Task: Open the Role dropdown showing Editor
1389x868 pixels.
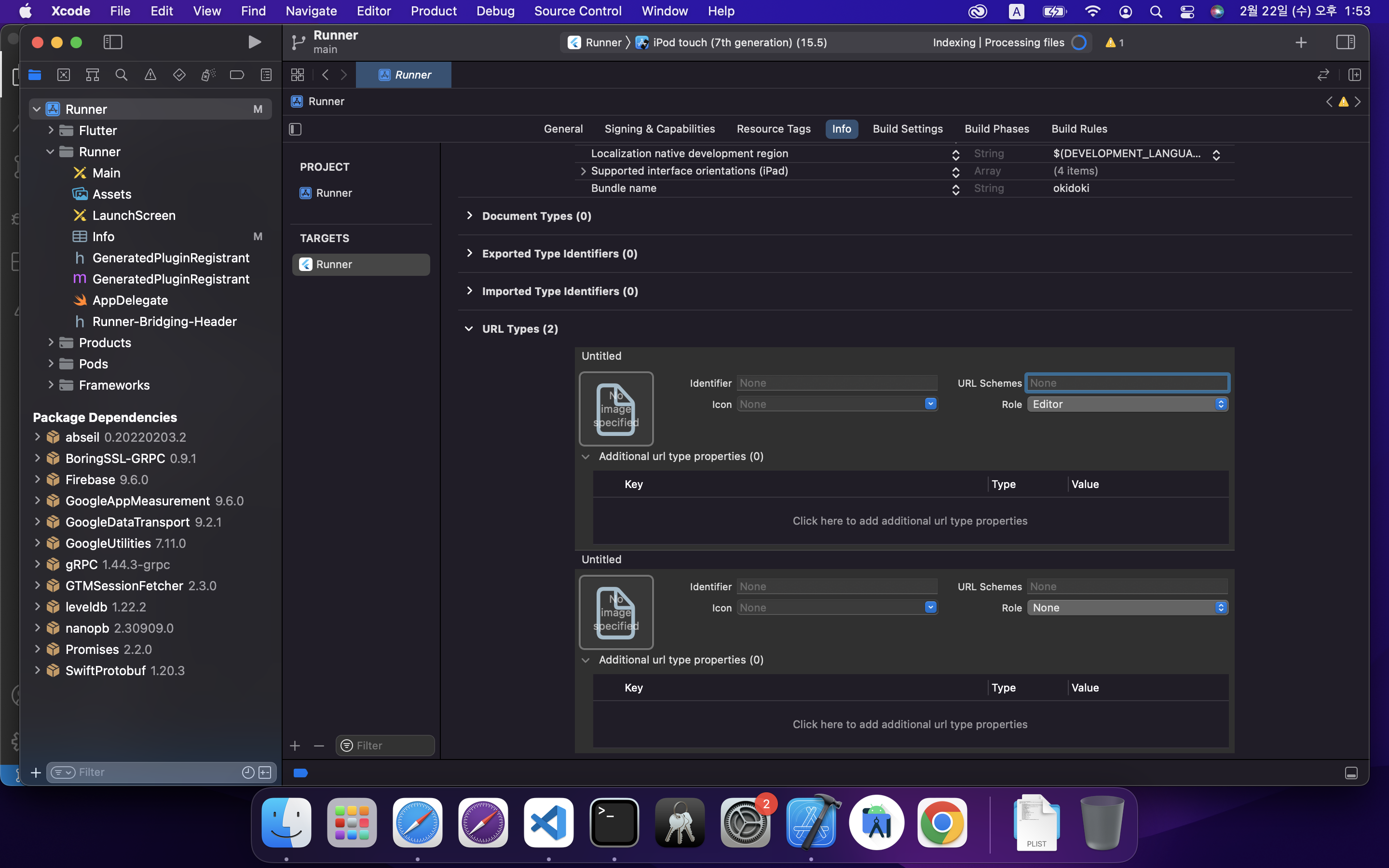Action: point(1127,404)
